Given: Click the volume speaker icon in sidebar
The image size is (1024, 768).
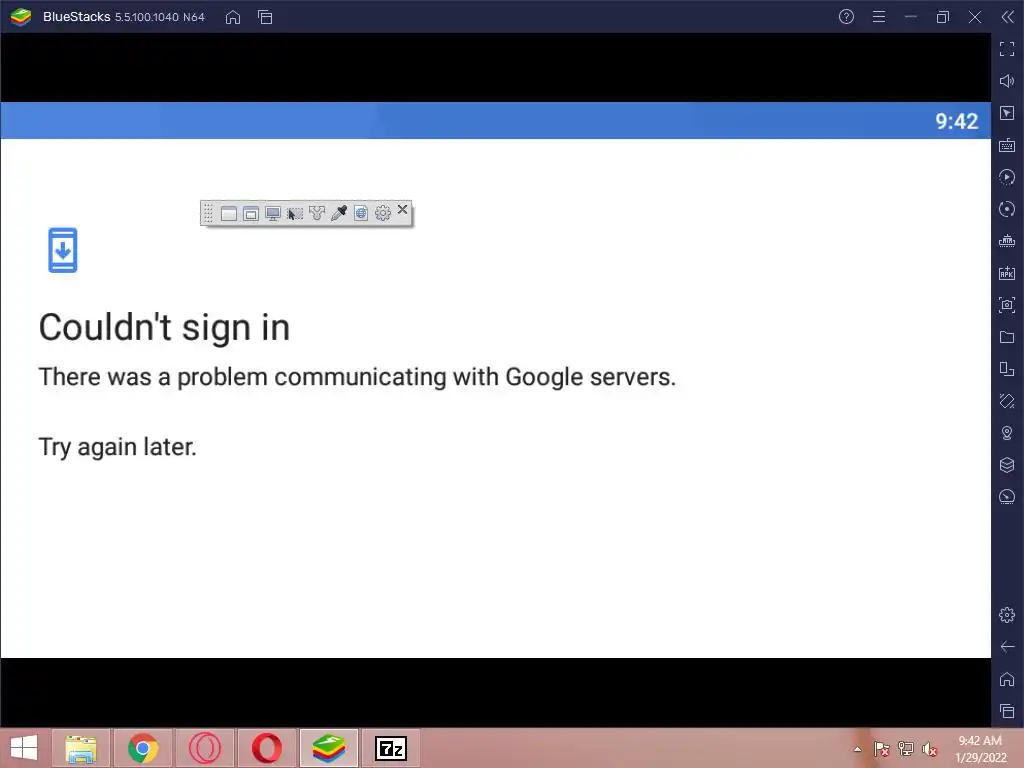Looking at the screenshot, I should 1007,81.
